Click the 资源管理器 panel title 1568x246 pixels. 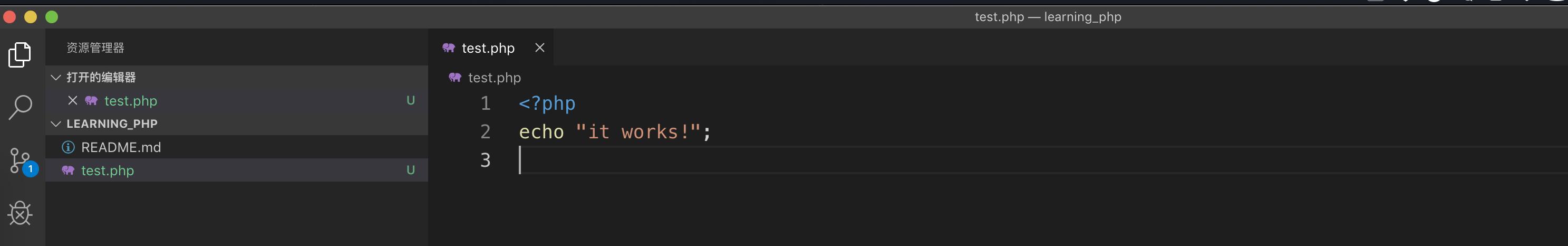coord(95,48)
